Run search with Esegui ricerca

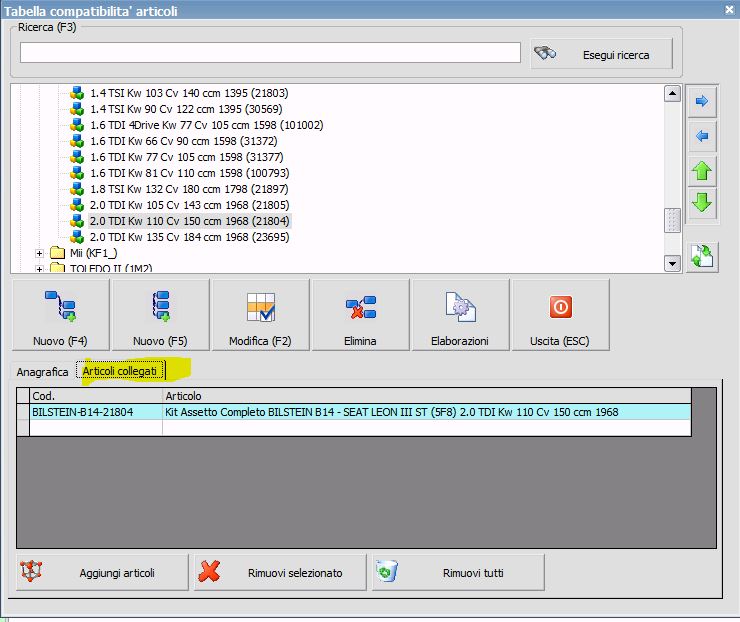[x=602, y=54]
